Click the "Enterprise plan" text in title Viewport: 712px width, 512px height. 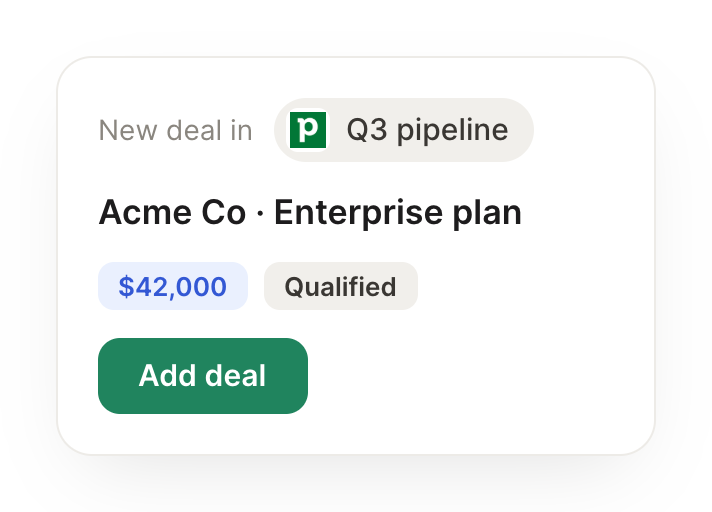tap(398, 212)
